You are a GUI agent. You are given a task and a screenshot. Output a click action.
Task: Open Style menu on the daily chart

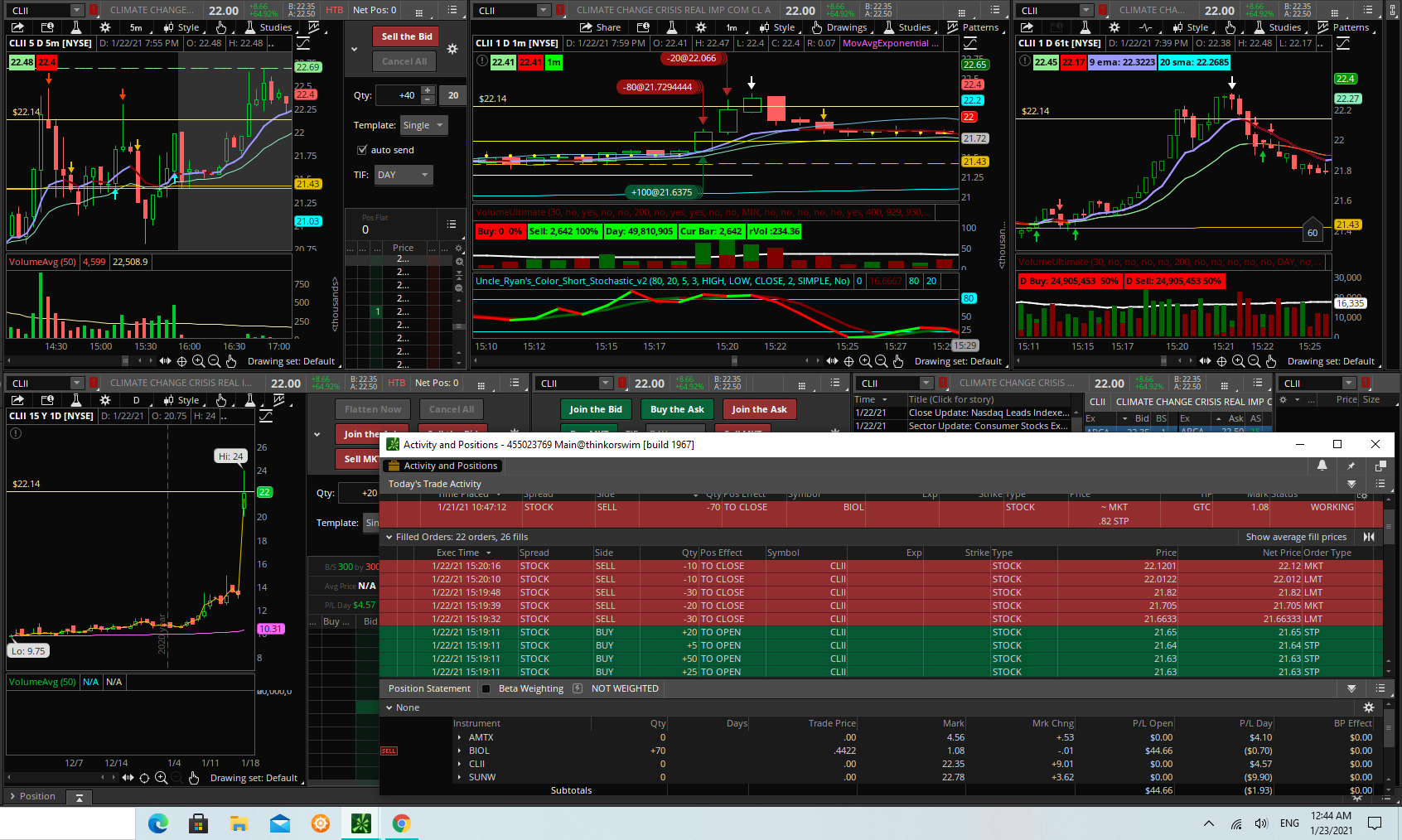[x=181, y=400]
